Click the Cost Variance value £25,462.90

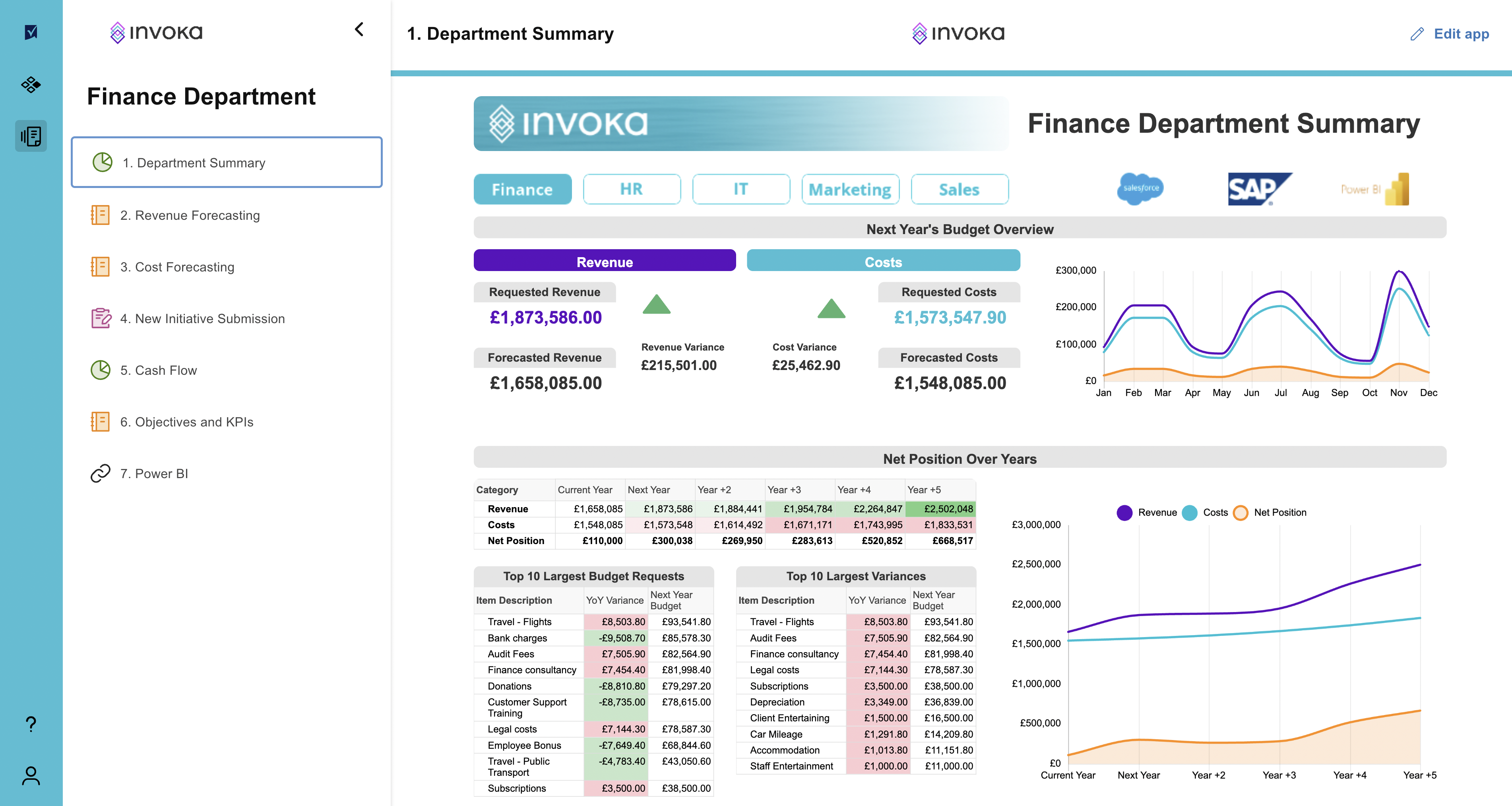click(806, 365)
